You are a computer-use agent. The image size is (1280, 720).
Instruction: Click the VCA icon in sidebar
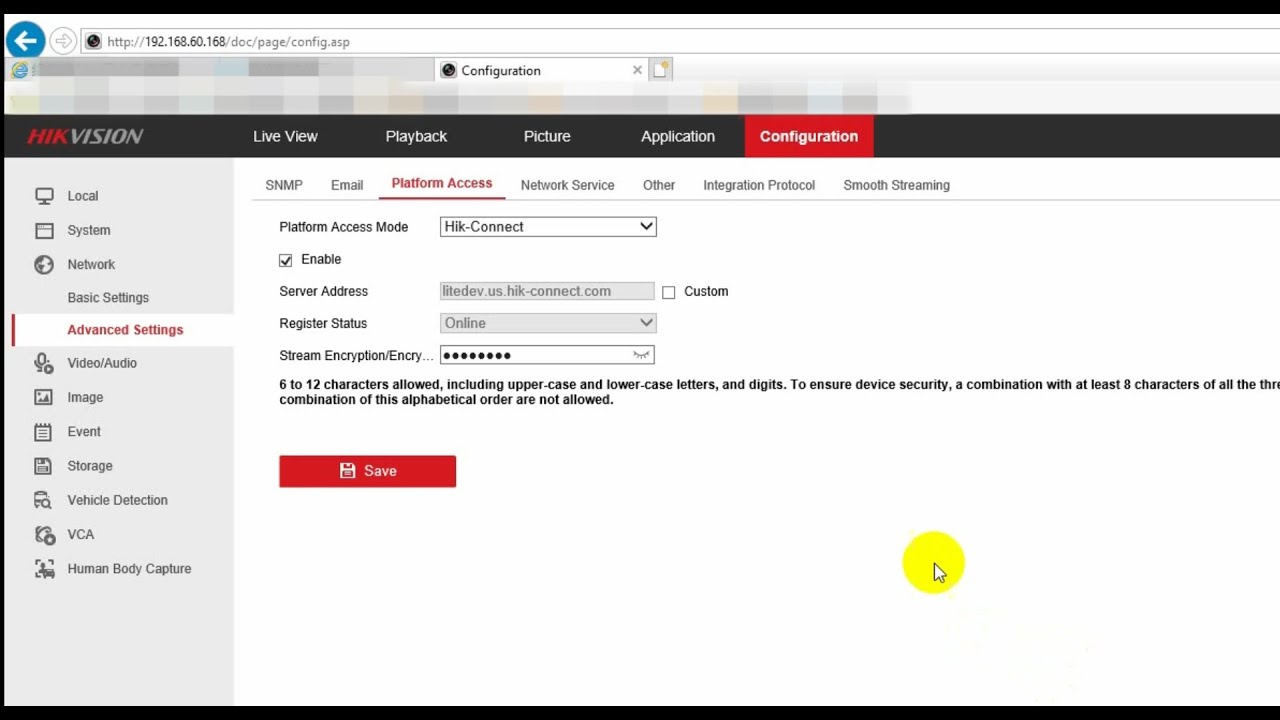pos(44,535)
